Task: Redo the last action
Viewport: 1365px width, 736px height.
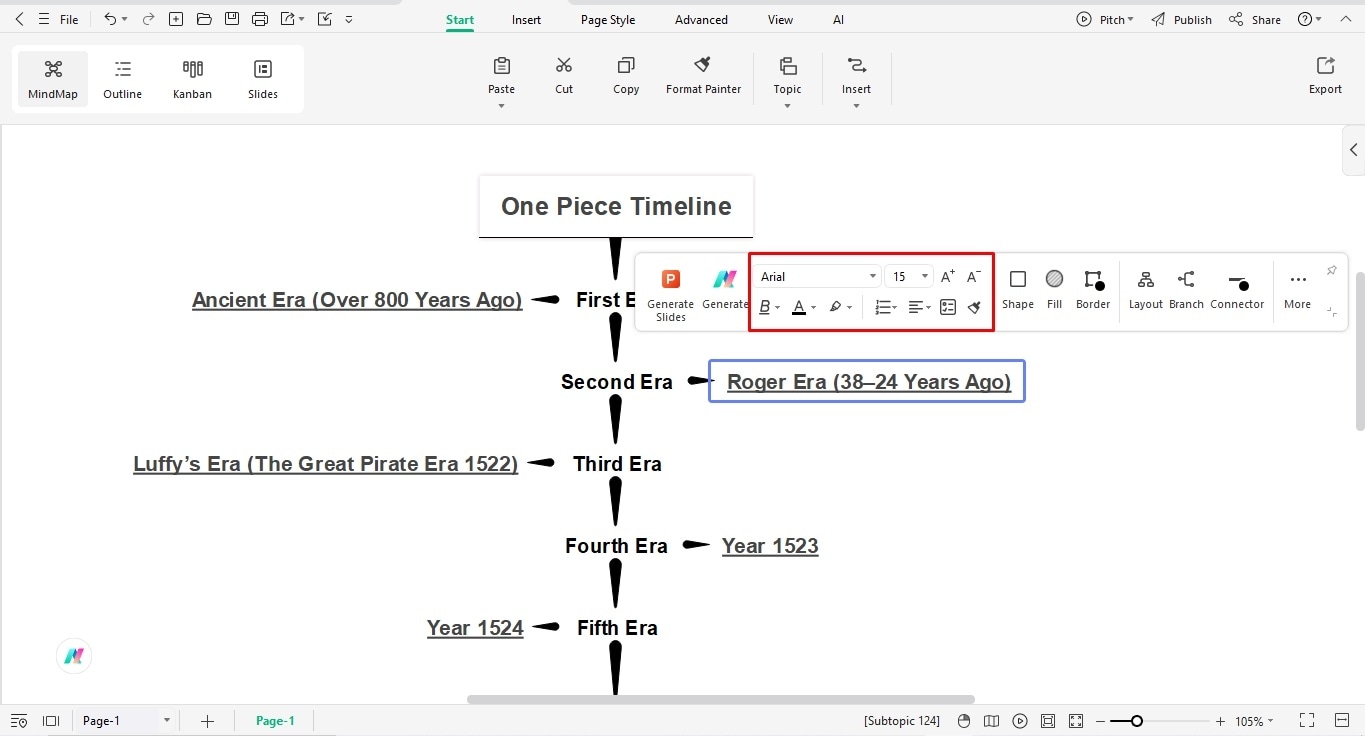Action: [148, 19]
